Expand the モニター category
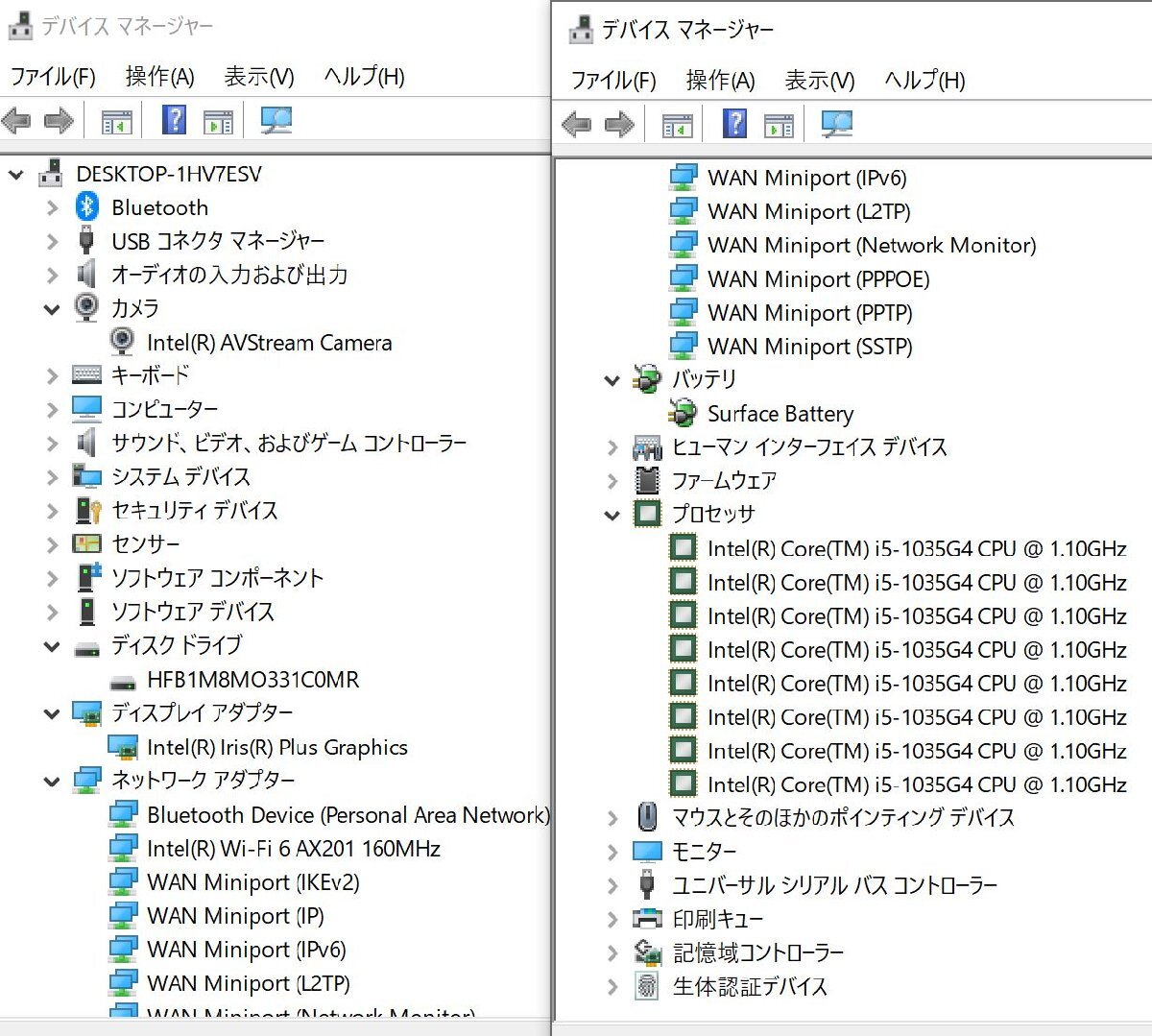This screenshot has width=1152, height=1036. point(612,852)
